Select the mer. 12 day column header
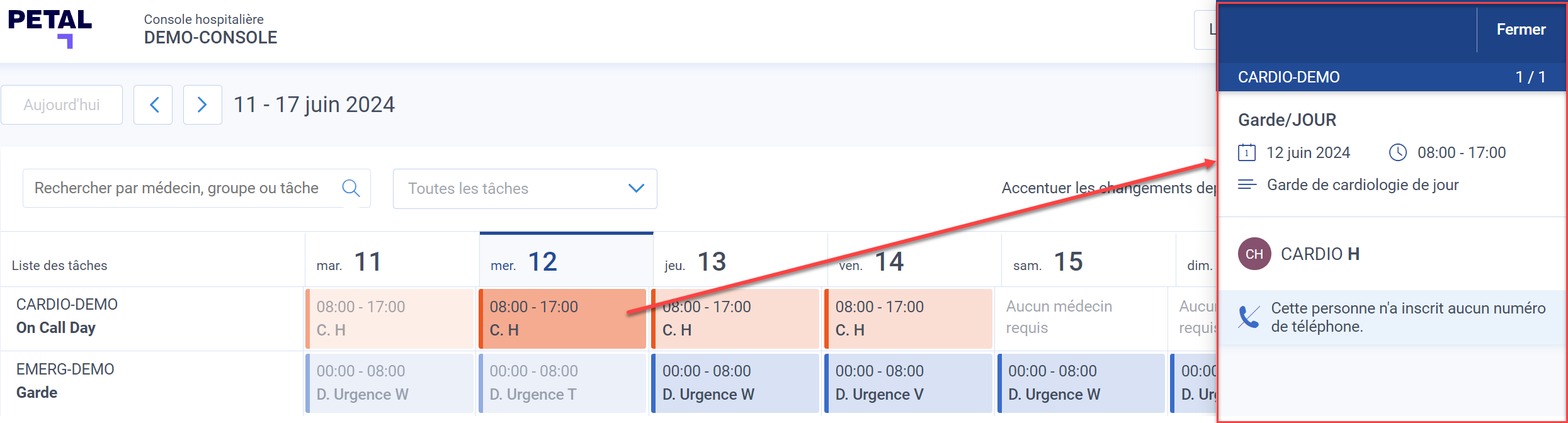The image size is (1568, 423). 566,261
